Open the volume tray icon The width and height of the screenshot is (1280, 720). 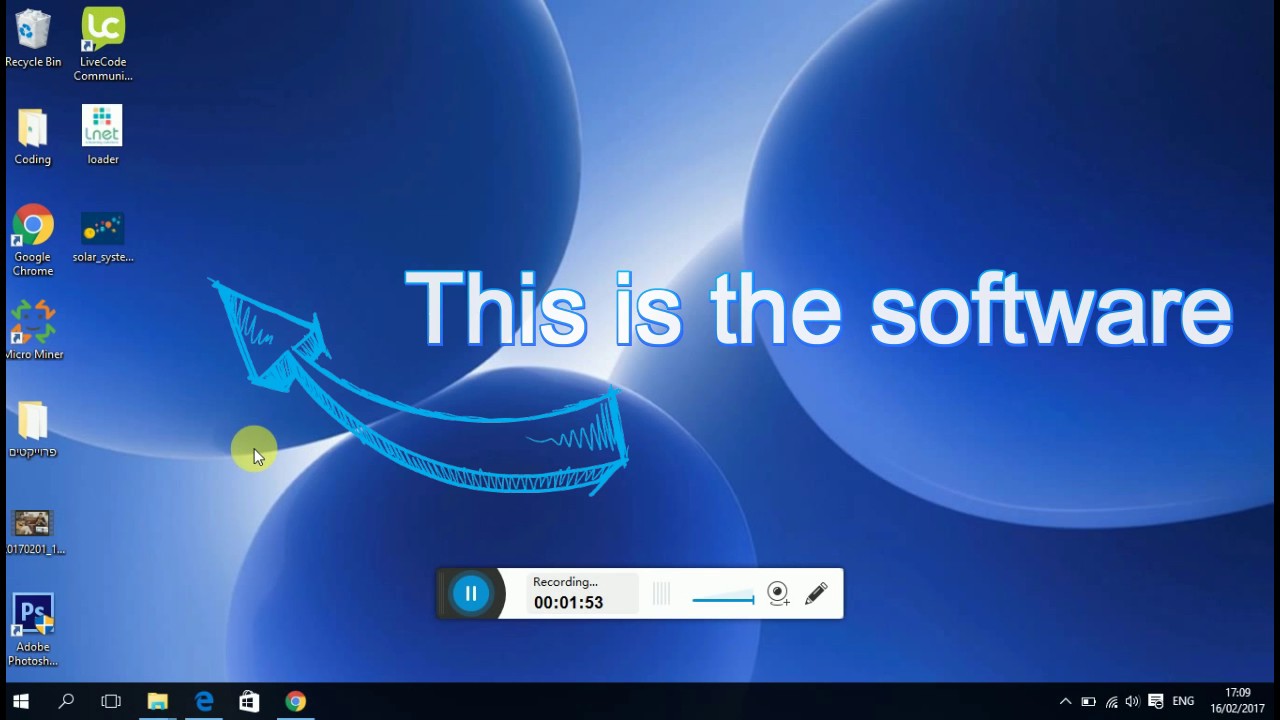(1132, 702)
